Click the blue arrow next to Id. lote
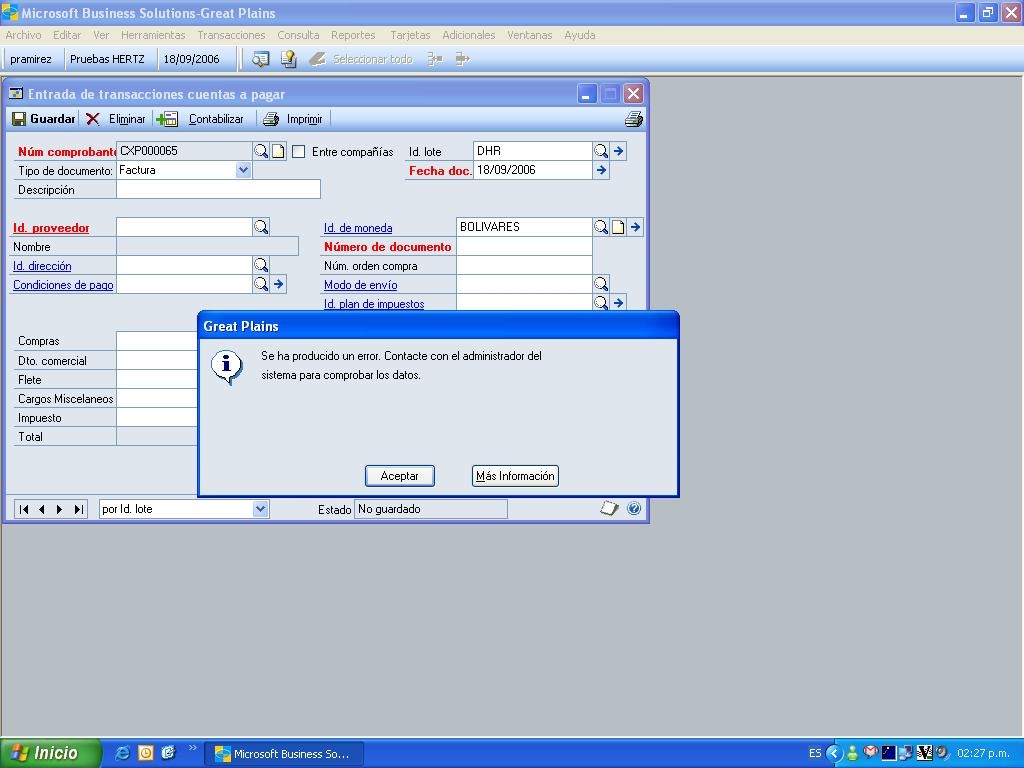 618,152
